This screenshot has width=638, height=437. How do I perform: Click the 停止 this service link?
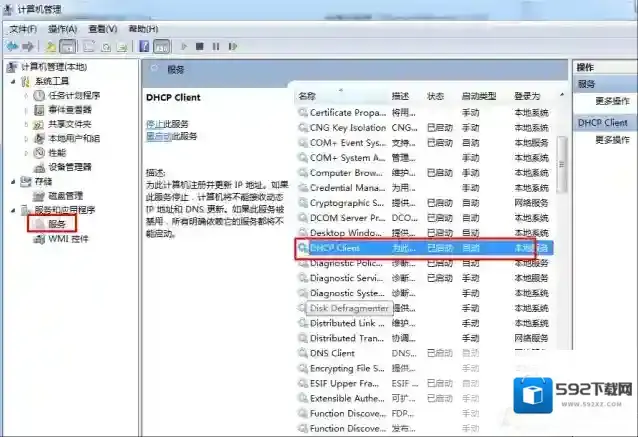154,123
